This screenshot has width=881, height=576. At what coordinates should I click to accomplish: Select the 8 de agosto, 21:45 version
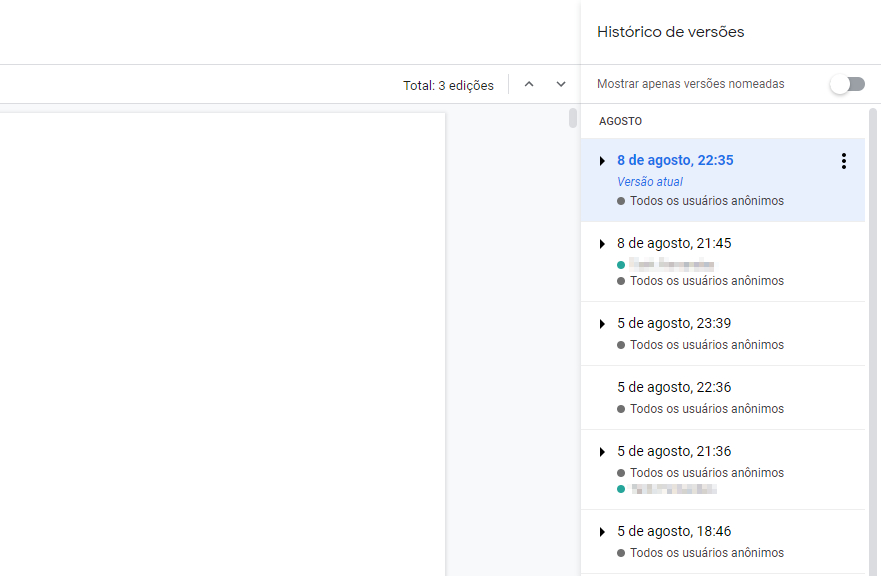tap(676, 243)
